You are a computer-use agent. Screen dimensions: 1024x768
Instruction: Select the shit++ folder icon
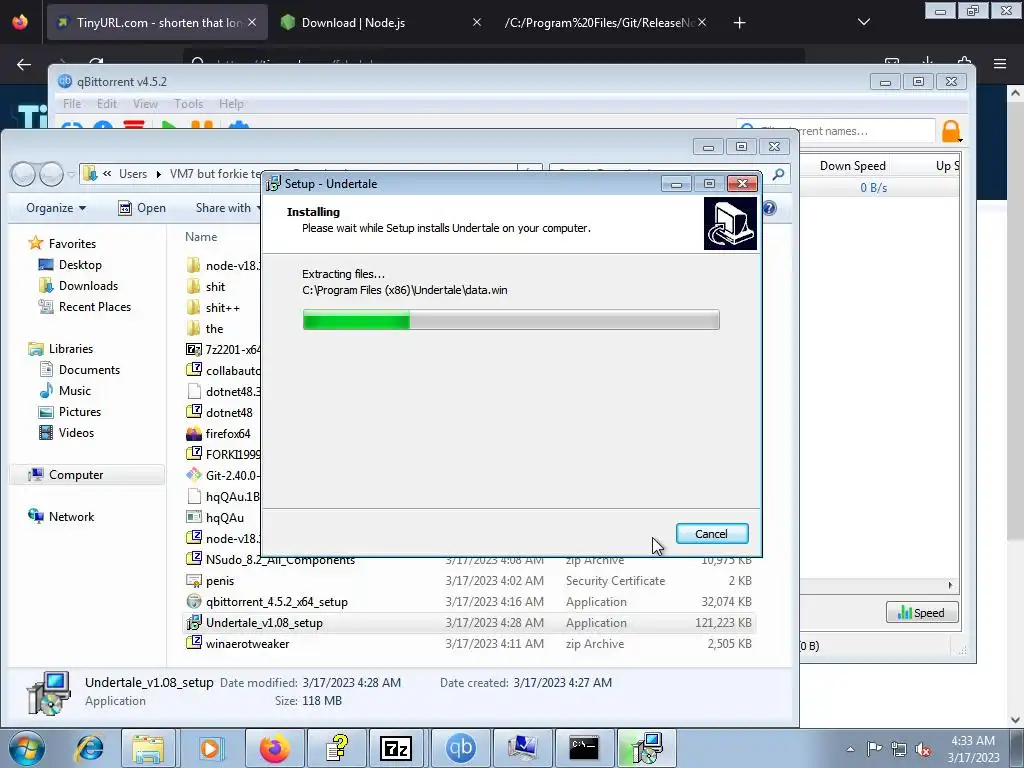click(x=193, y=308)
